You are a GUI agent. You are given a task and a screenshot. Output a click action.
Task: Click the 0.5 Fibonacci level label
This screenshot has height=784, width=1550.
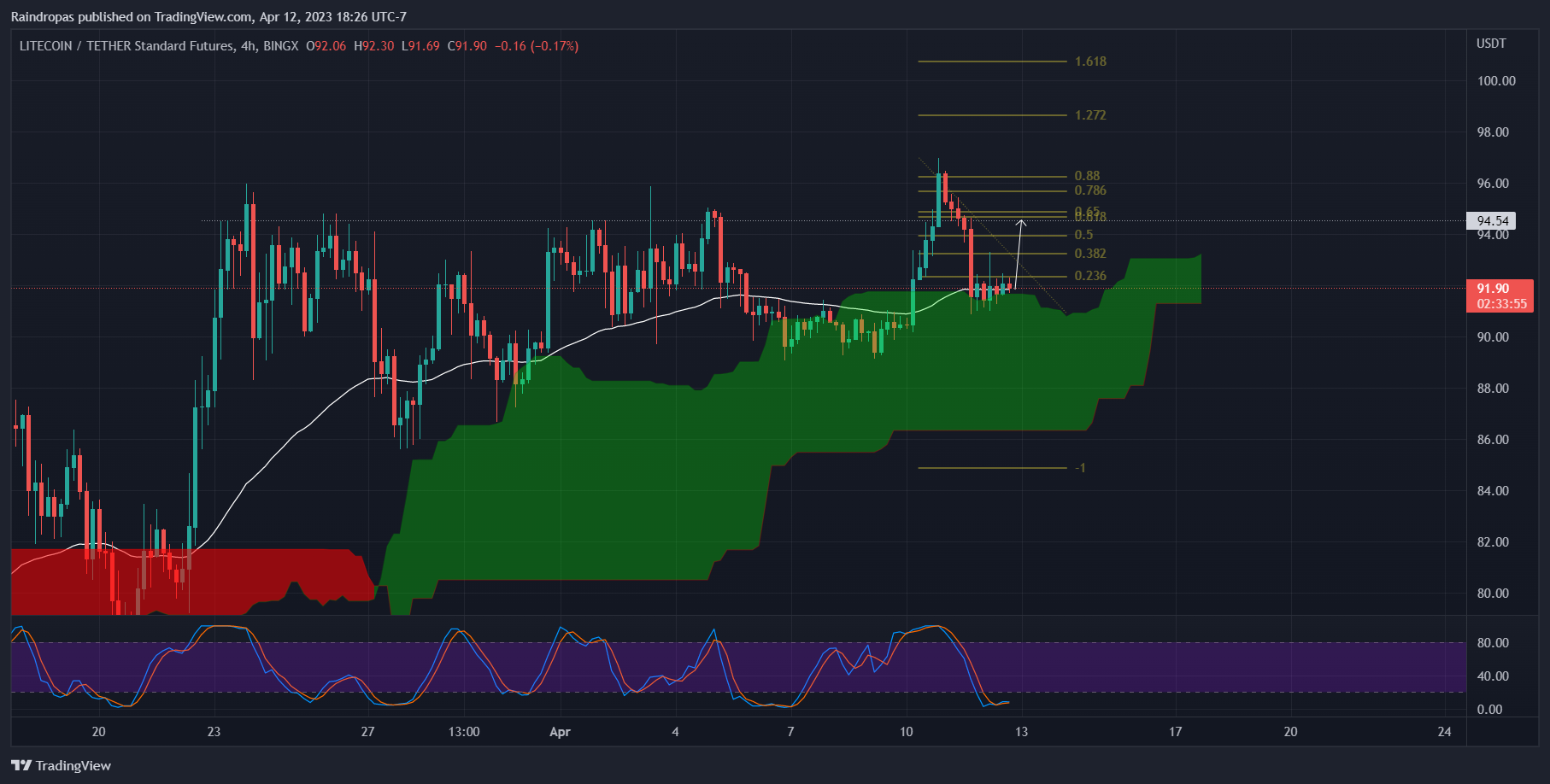1083,235
